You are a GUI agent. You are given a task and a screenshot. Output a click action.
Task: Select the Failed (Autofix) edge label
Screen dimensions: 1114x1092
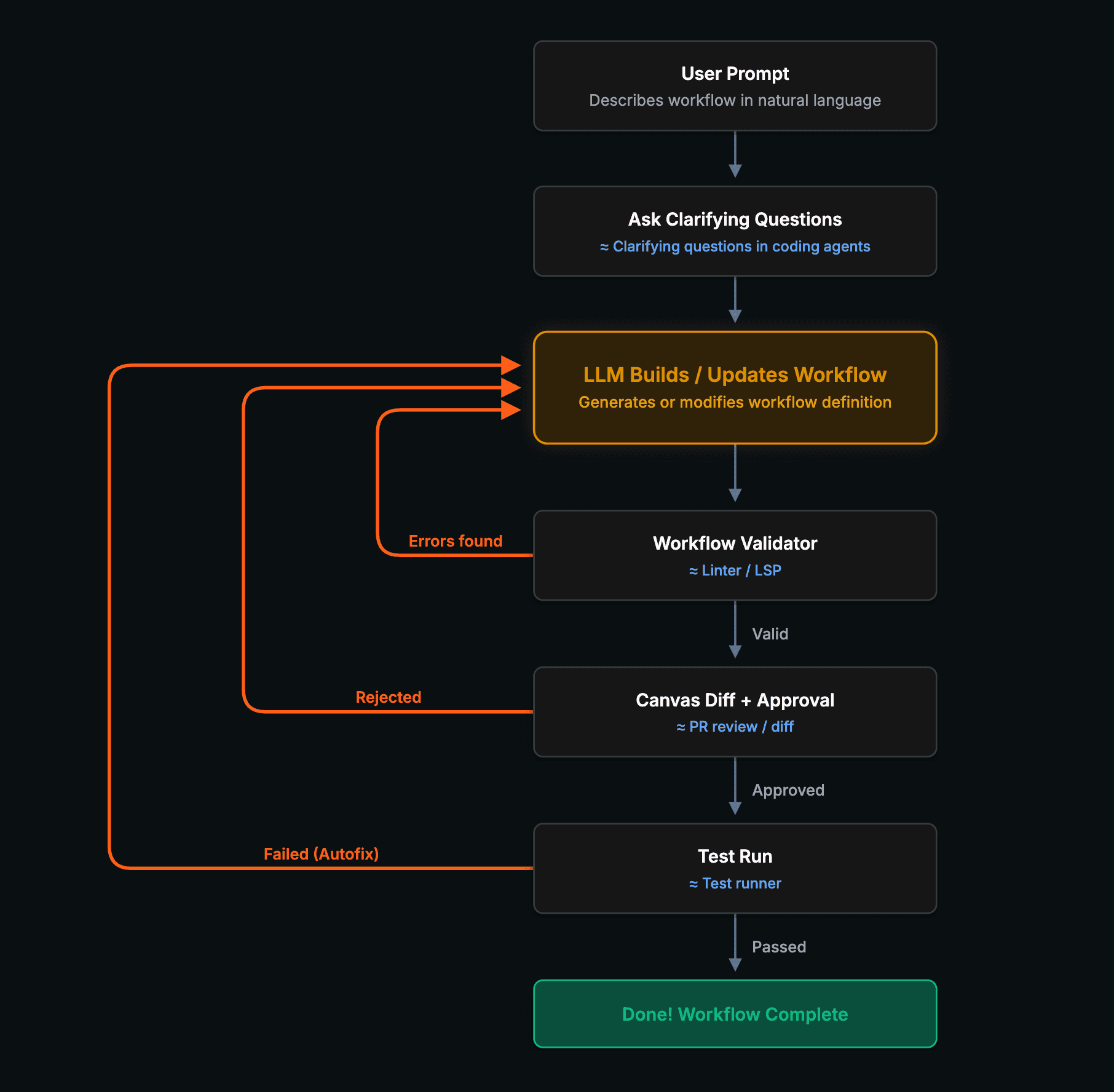click(322, 853)
